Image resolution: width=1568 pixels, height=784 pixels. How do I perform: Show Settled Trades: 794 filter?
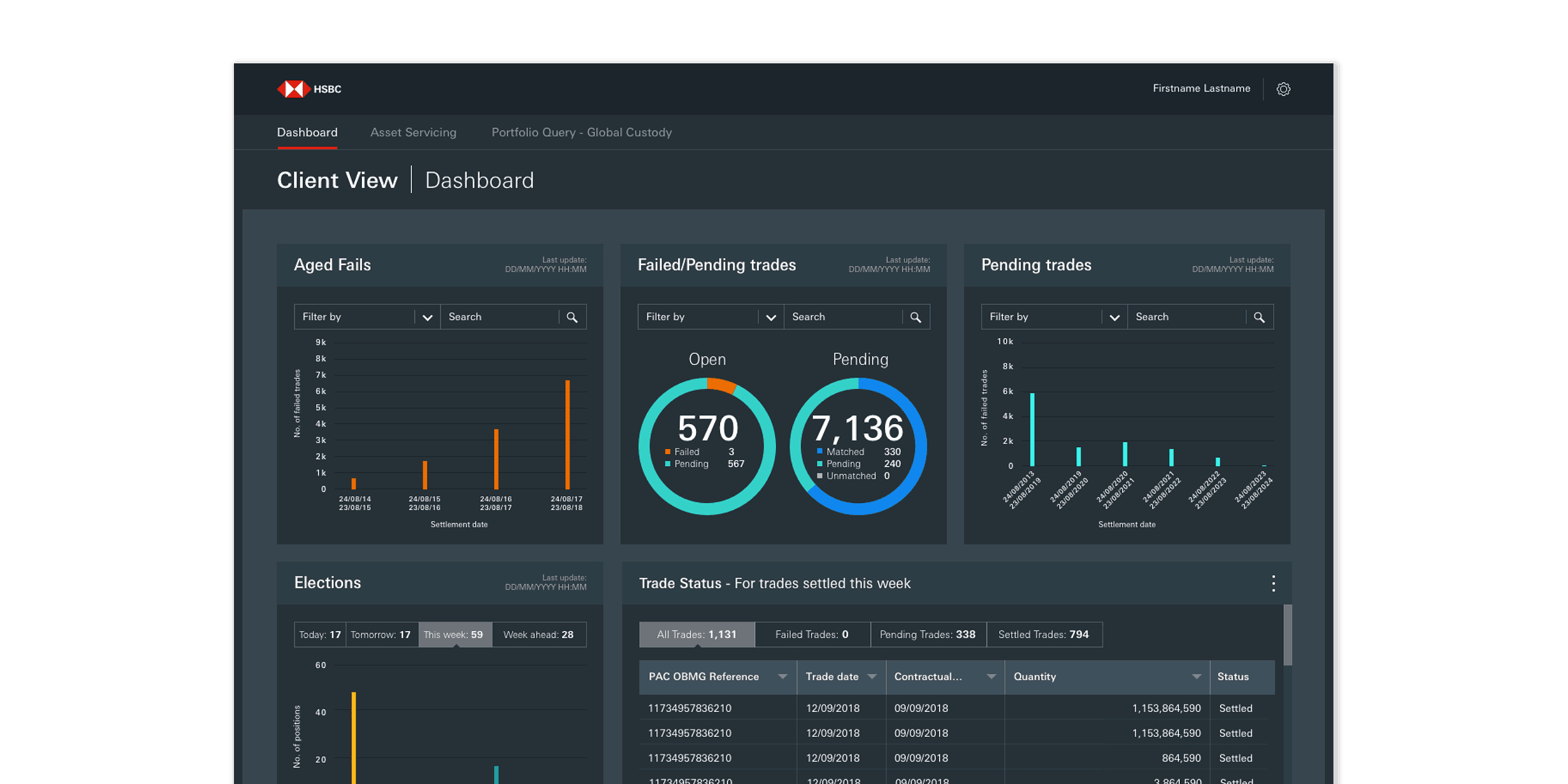1044,635
